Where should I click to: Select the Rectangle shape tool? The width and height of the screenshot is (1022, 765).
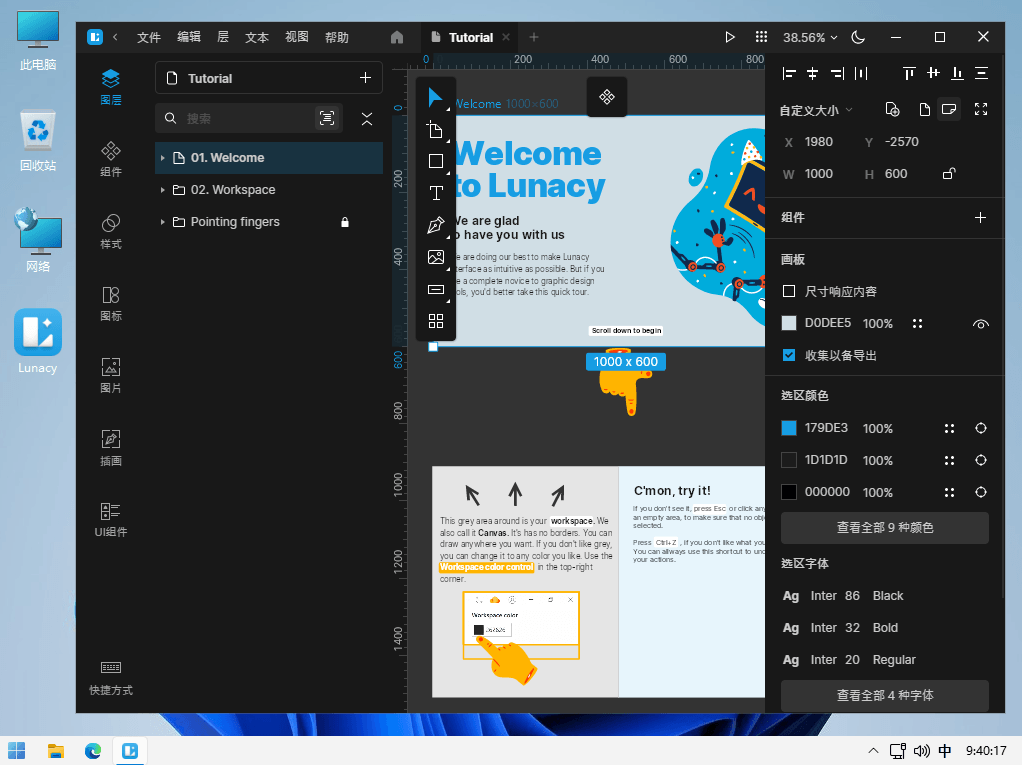pos(435,161)
